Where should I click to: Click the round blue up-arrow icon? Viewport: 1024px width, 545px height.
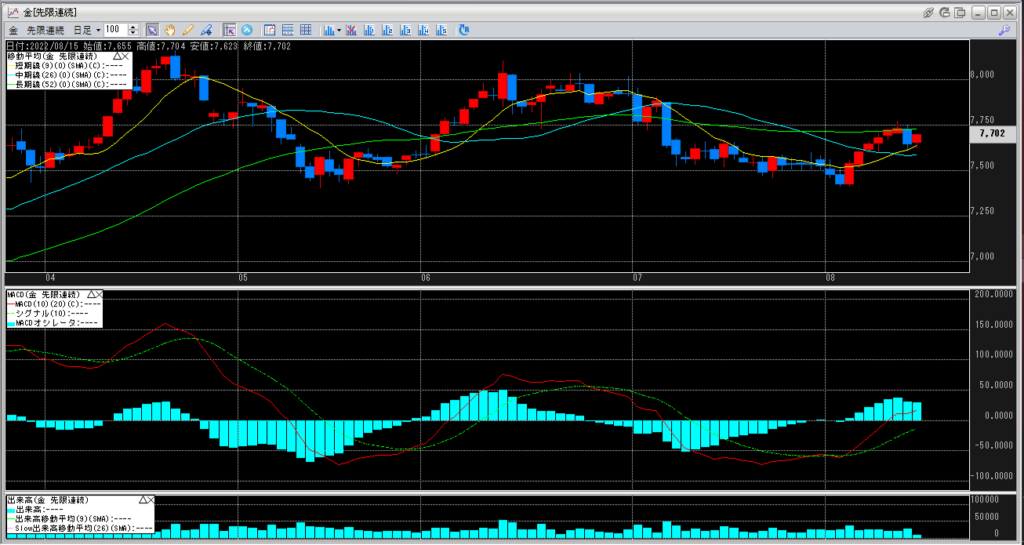[x=246, y=30]
